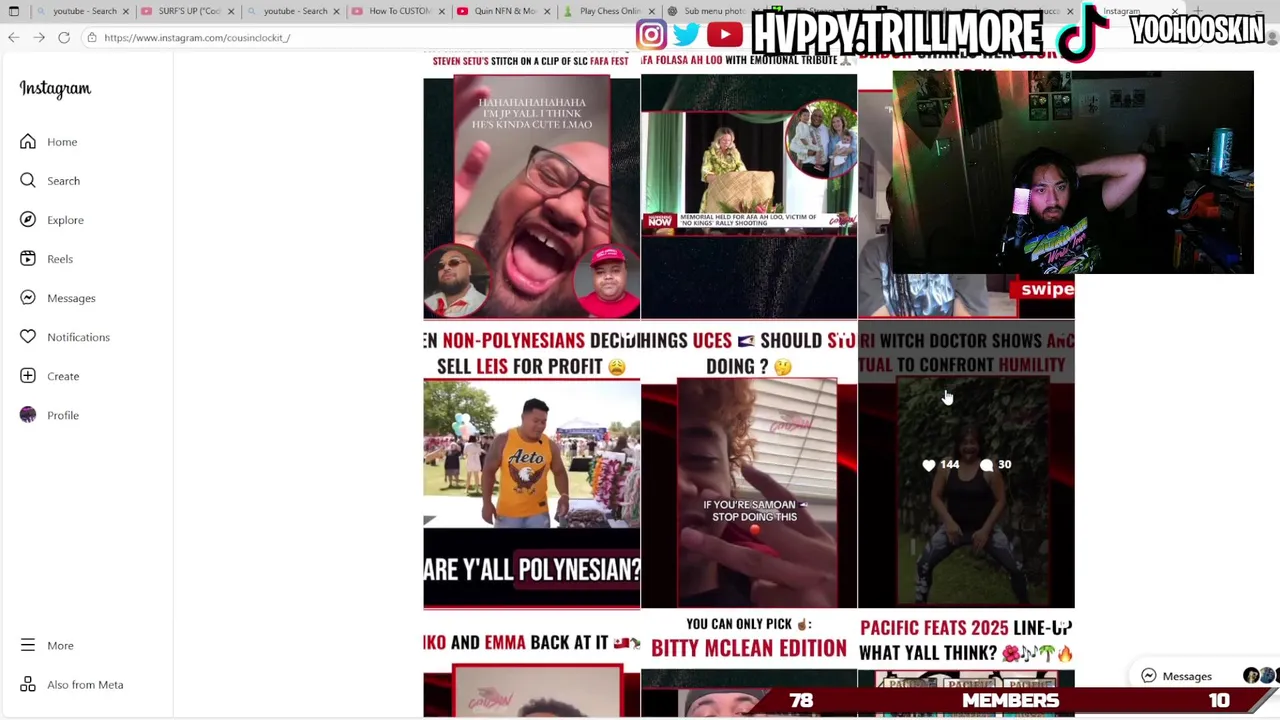The image size is (1280, 720).
Task: Click the tab actions icon in the browser's top-left corner
Action: click(x=13, y=11)
